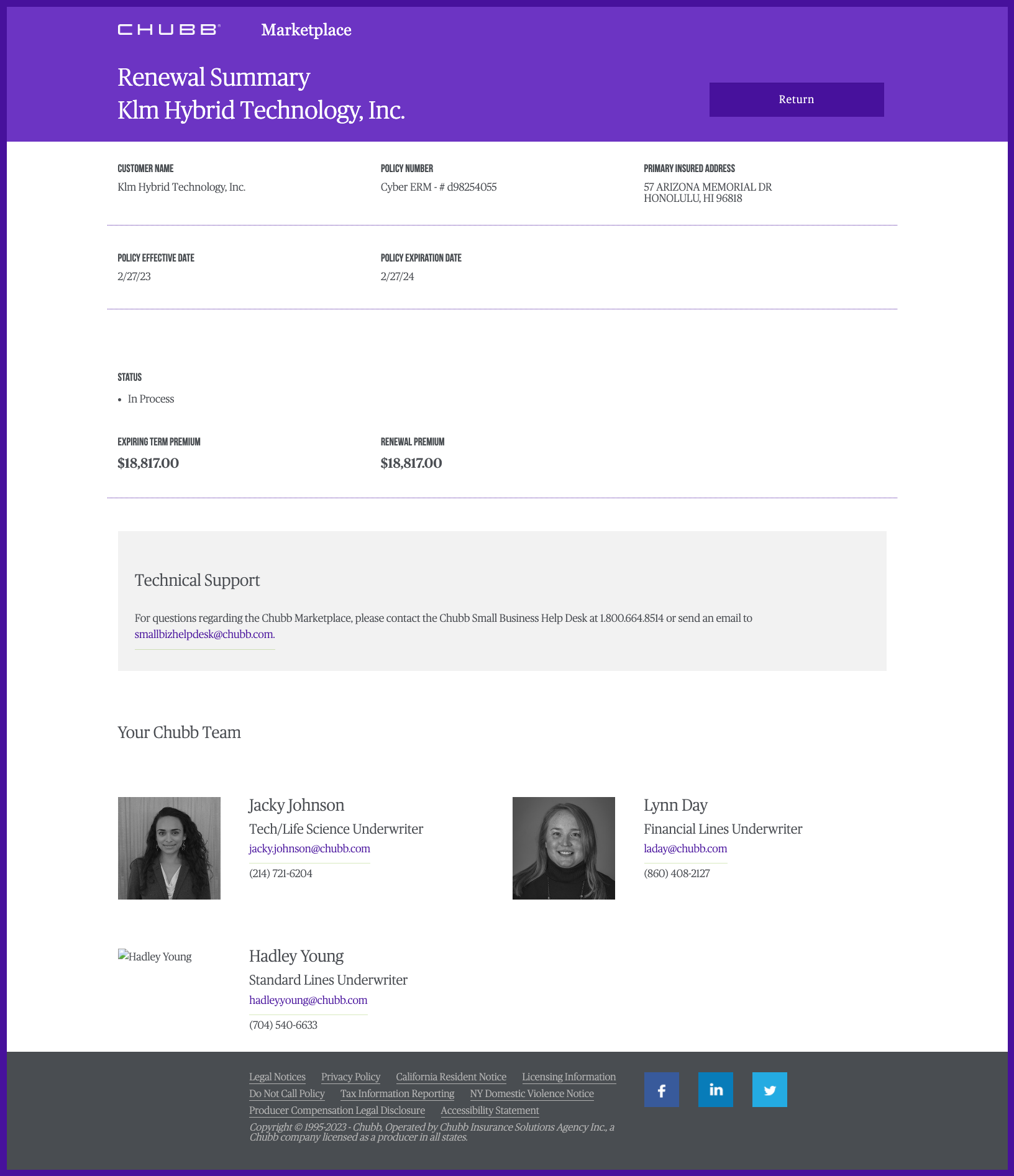1014x1176 pixels.
Task: Email hadley.young@chubb.com
Action: (308, 1000)
